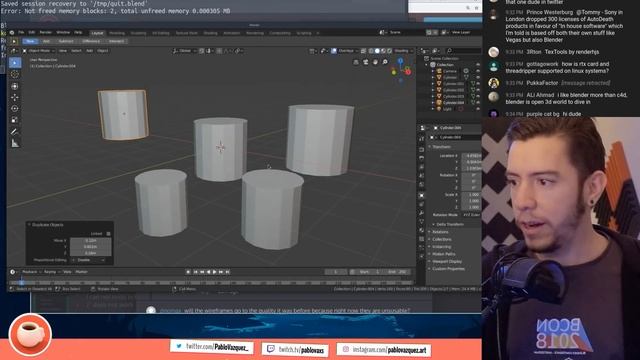Toggle visibility eye for Cylinder.004 in outliner
The width and height of the screenshot is (640, 360).
pyautogui.click(x=478, y=102)
